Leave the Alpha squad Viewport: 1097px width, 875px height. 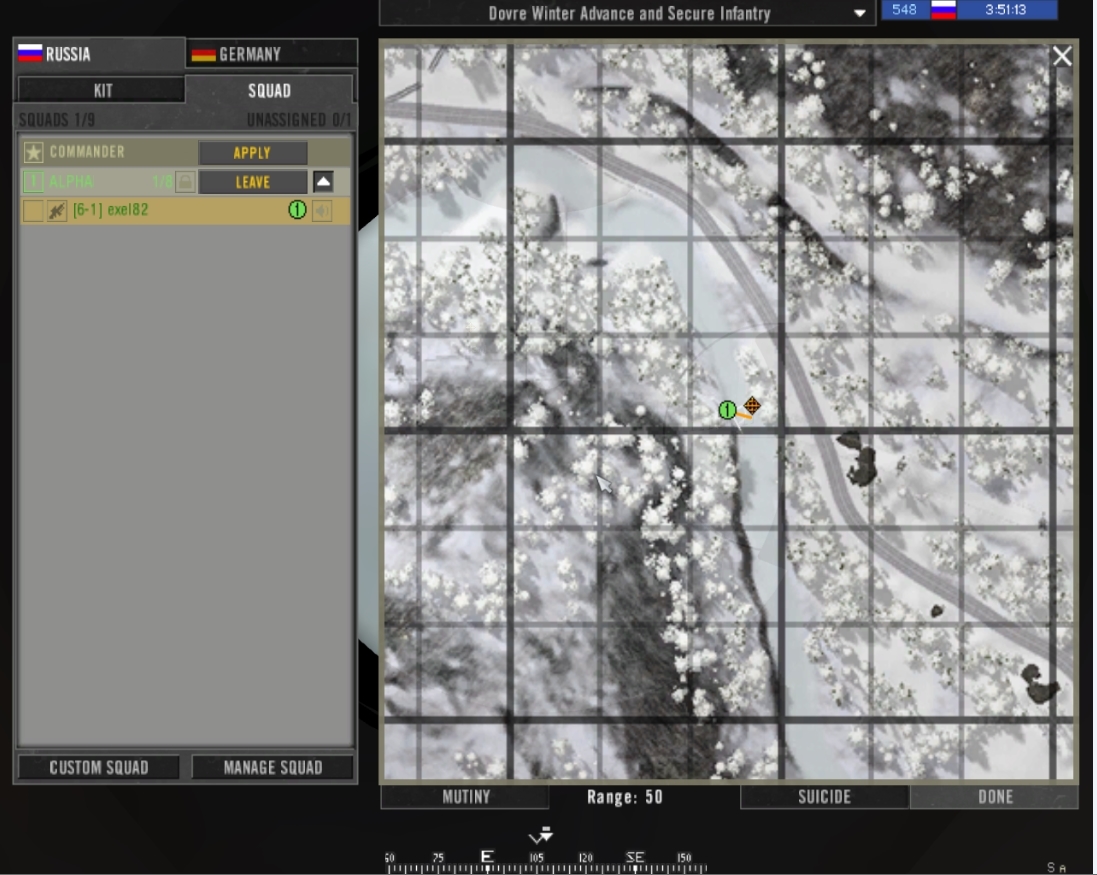click(253, 182)
